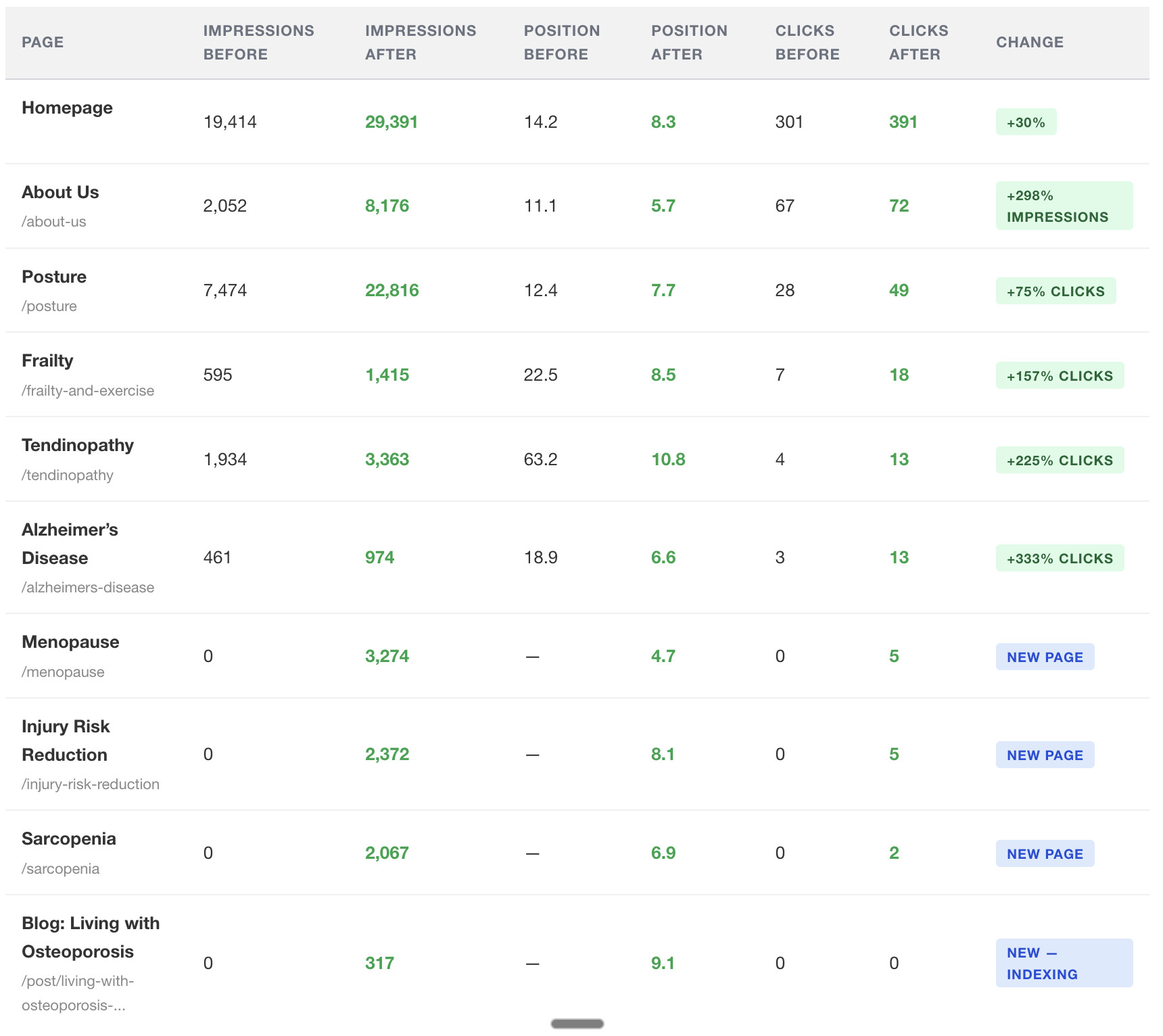
Task: Click the Injury Risk Reduction NEW PAGE badge
Action: (1045, 755)
